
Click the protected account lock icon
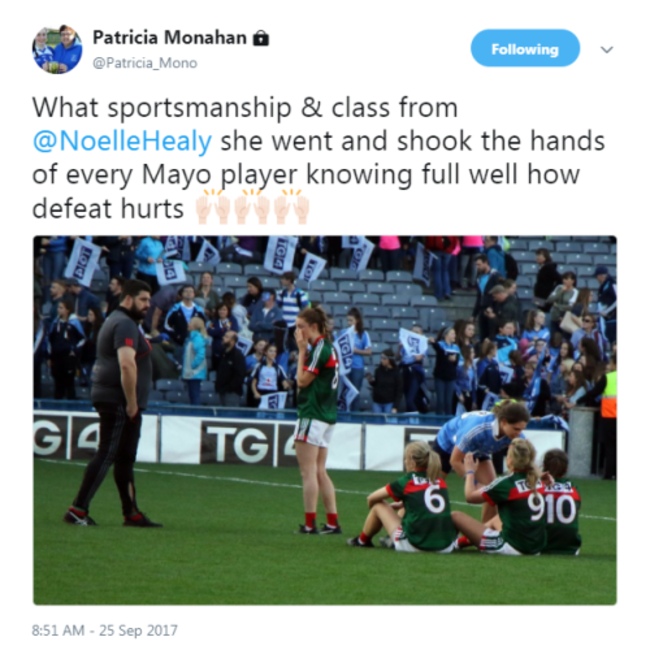tap(261, 38)
